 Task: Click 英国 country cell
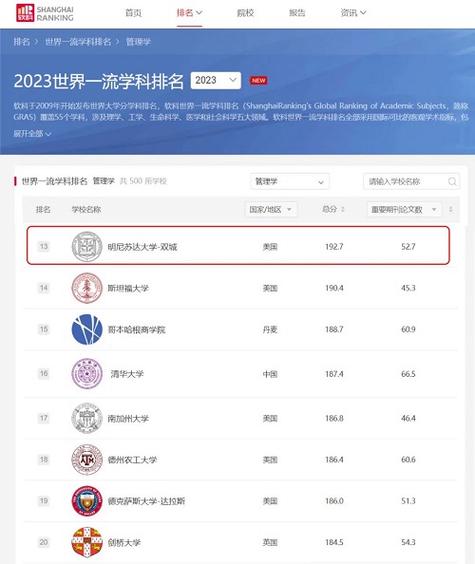pyautogui.click(x=270, y=542)
